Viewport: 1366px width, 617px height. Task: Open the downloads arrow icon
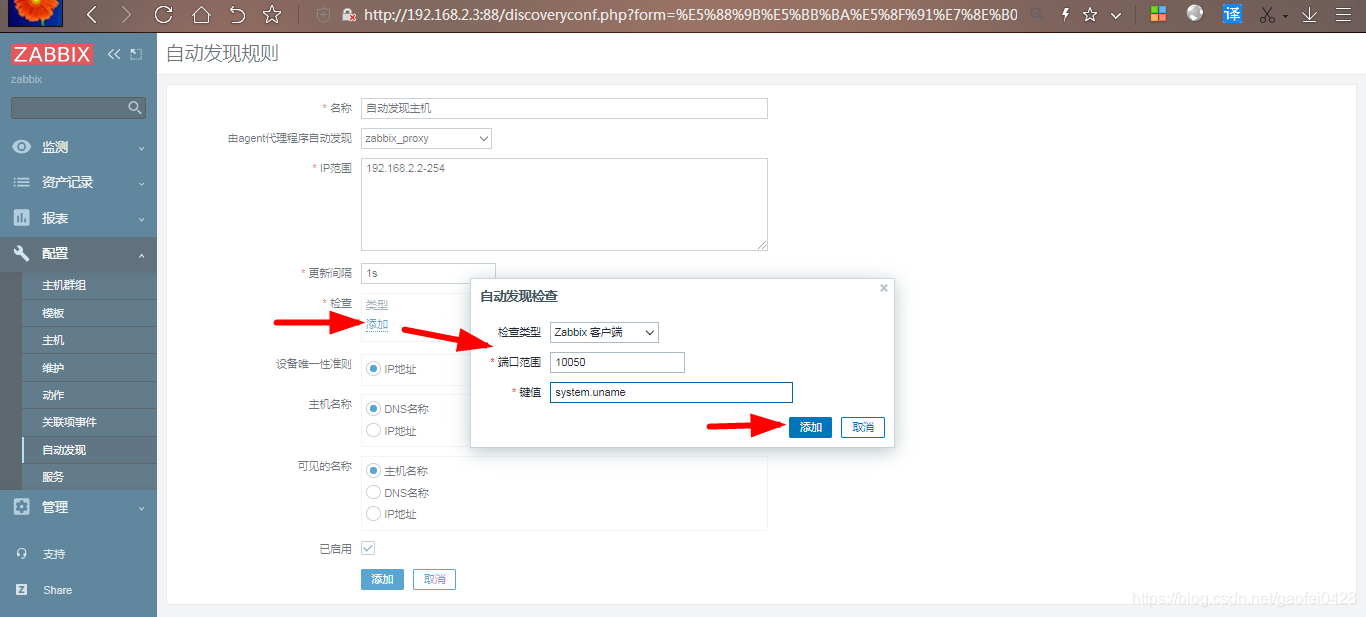[1309, 15]
